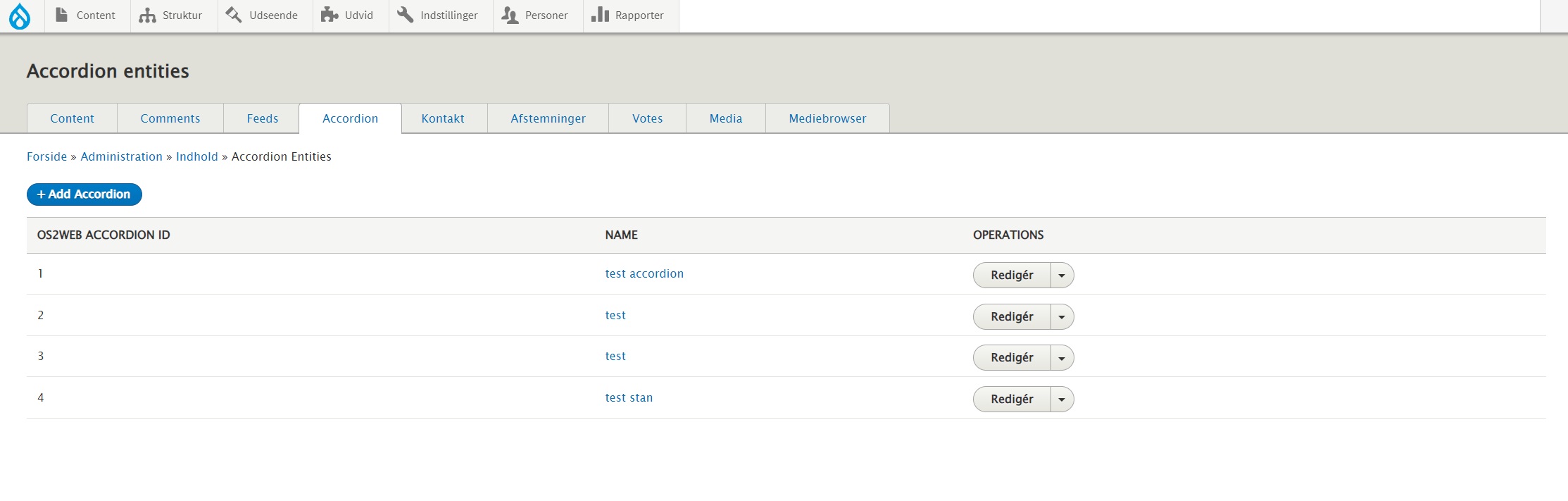Click the Udvid puzzle piece icon
1568x501 pixels.
[330, 15]
